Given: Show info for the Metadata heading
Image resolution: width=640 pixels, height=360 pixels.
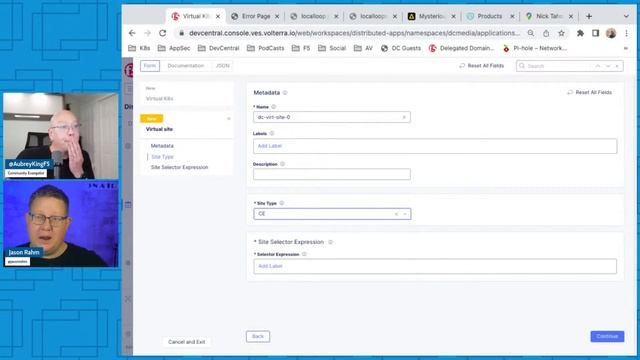Looking at the screenshot, I should tap(285, 93).
